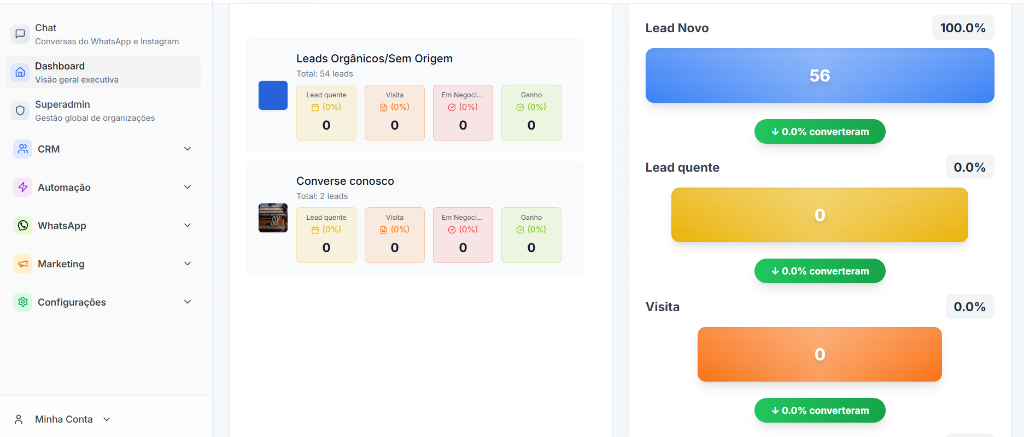Open the Superadmin global management page
1024x437 pixels.
point(95,110)
